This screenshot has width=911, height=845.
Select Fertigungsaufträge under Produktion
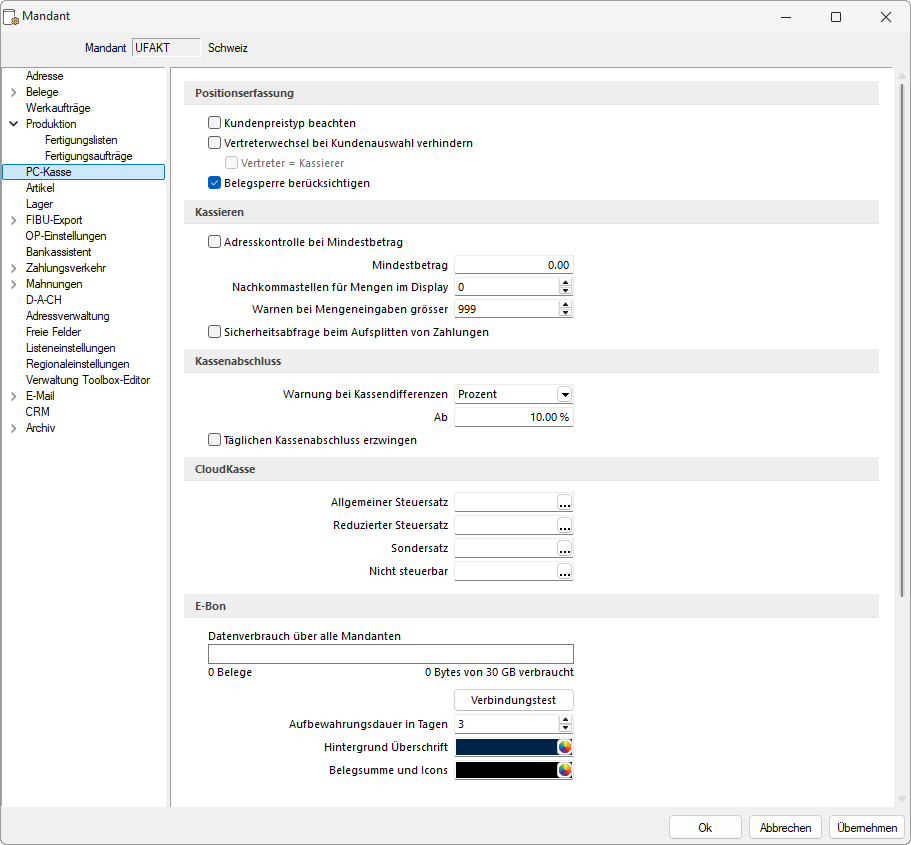89,156
